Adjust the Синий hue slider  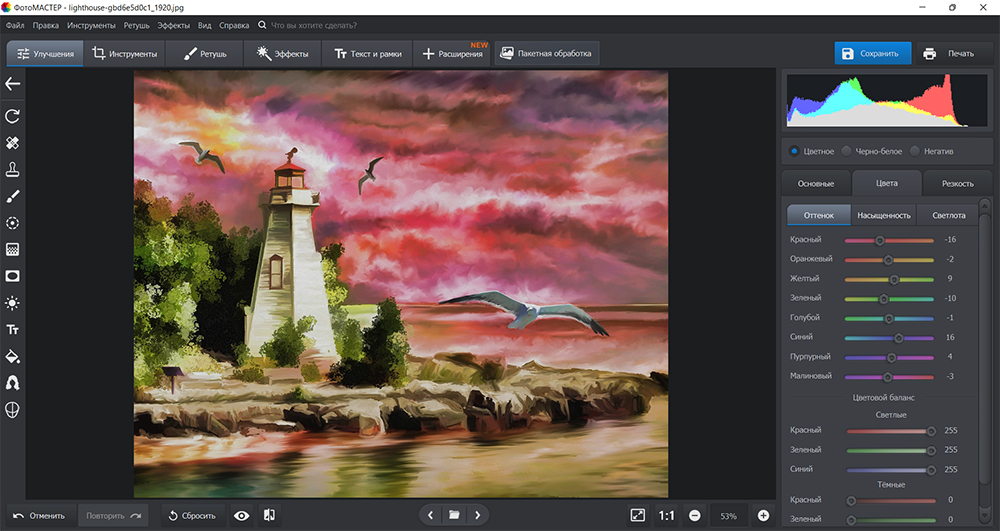click(898, 338)
